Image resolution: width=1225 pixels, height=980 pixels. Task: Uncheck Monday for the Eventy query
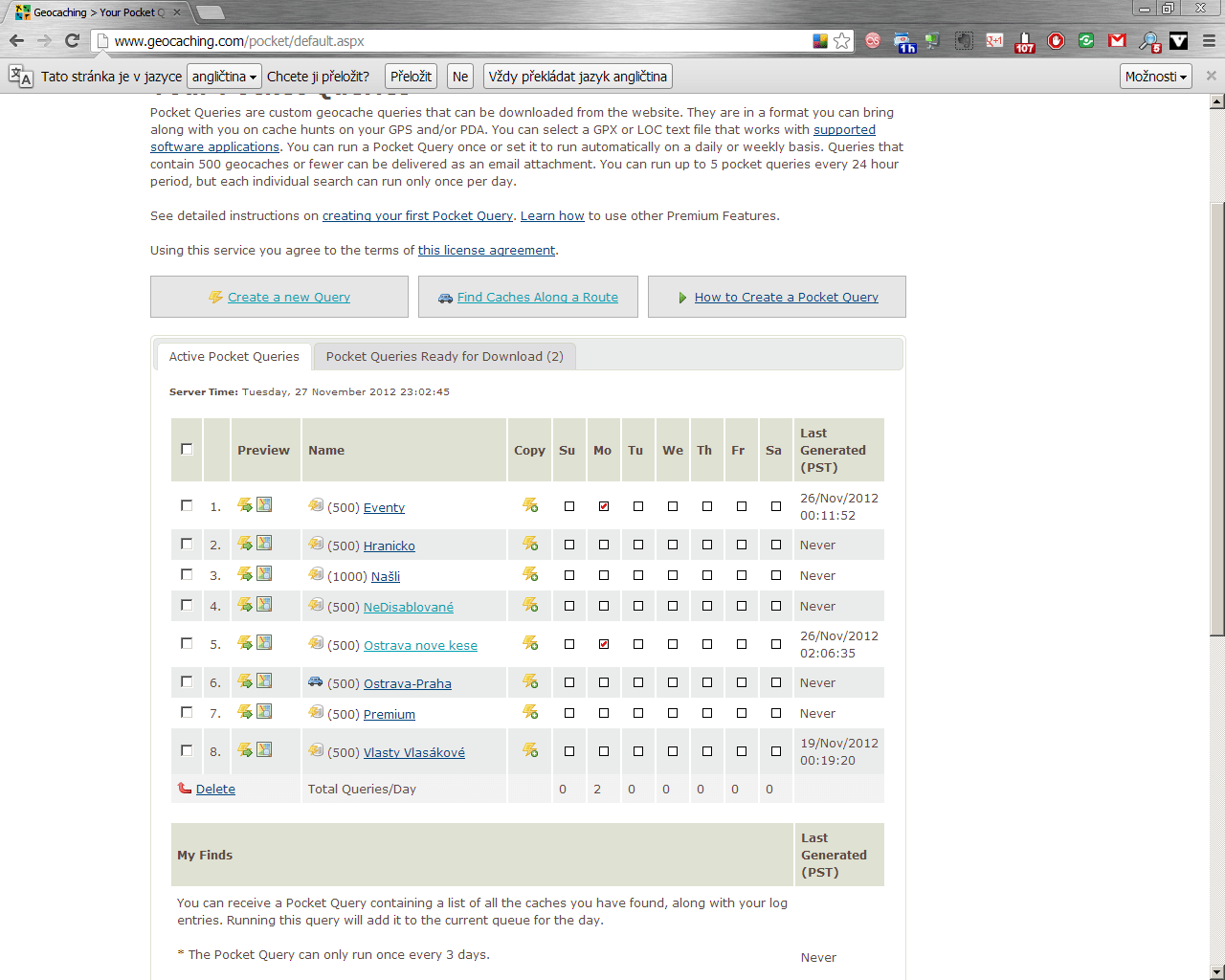point(604,506)
